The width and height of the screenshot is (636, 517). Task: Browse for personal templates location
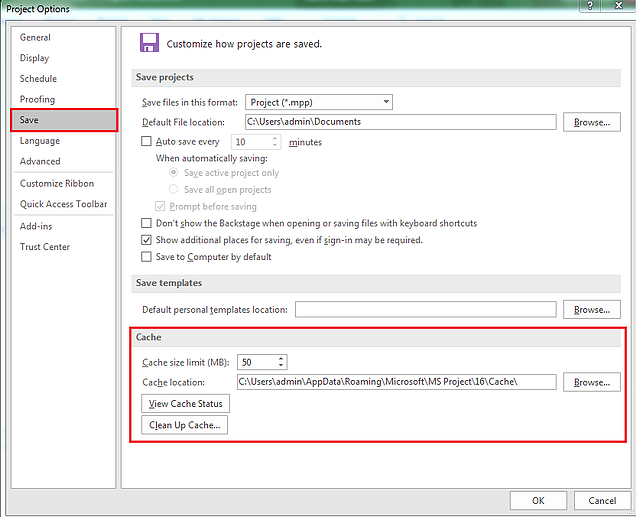coord(592,309)
